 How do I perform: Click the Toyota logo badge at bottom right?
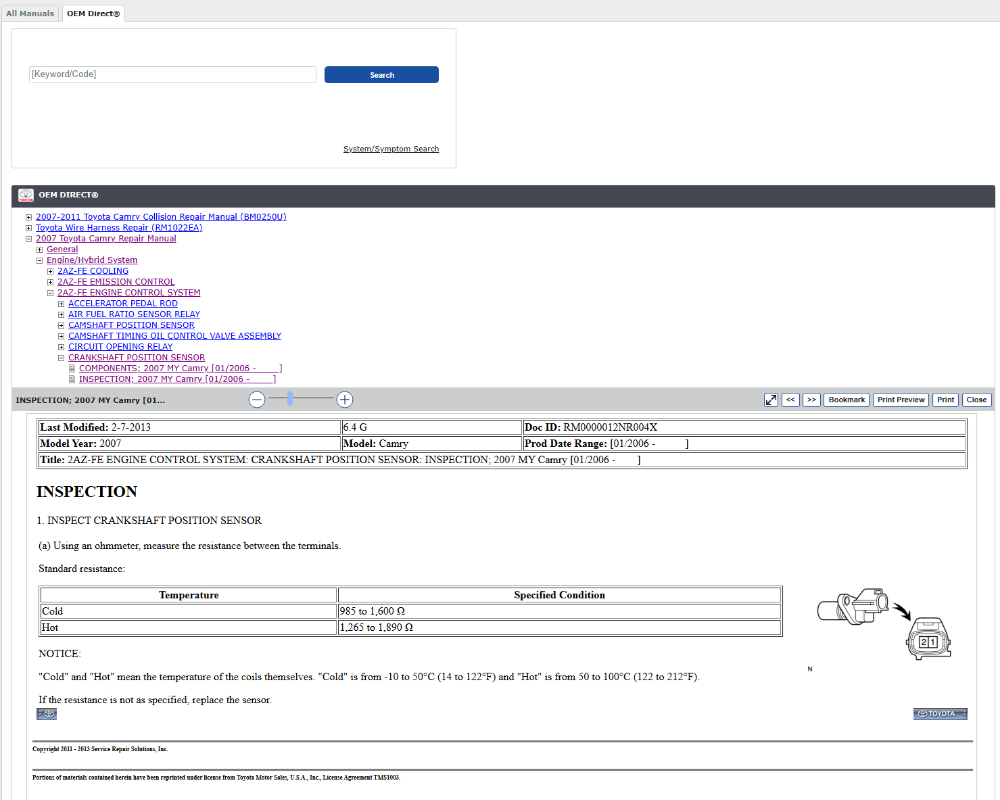940,714
